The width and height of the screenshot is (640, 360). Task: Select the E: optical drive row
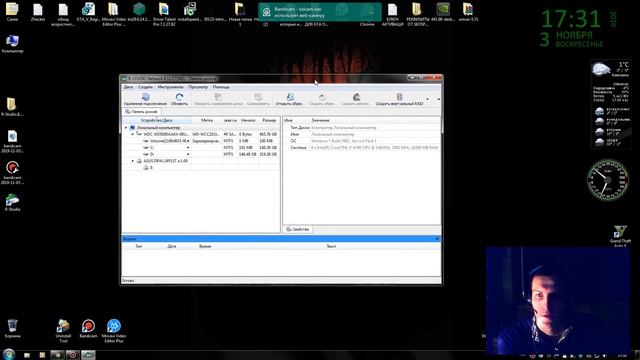point(202,168)
